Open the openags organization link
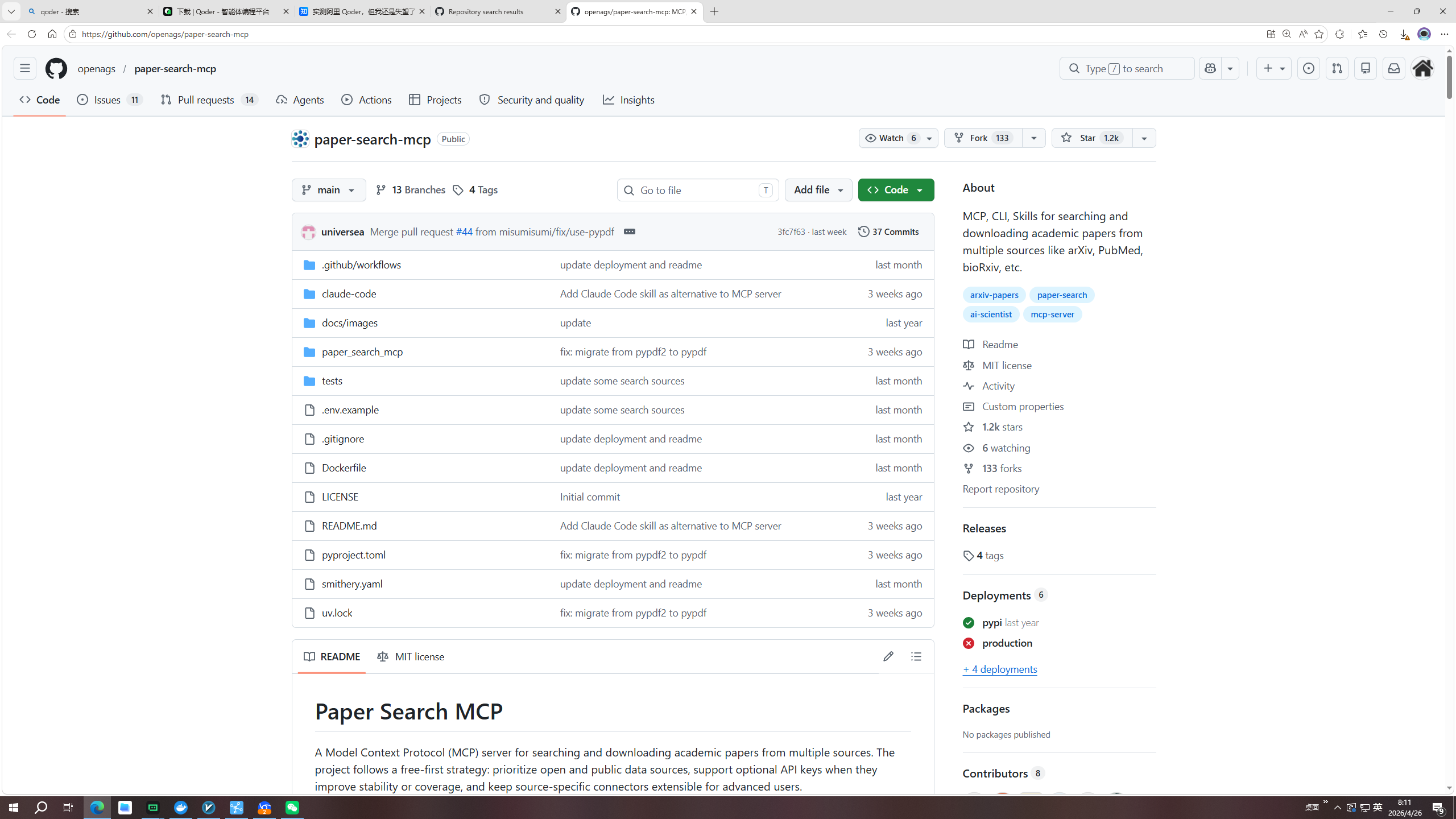This screenshot has width=1456, height=819. click(96, 68)
